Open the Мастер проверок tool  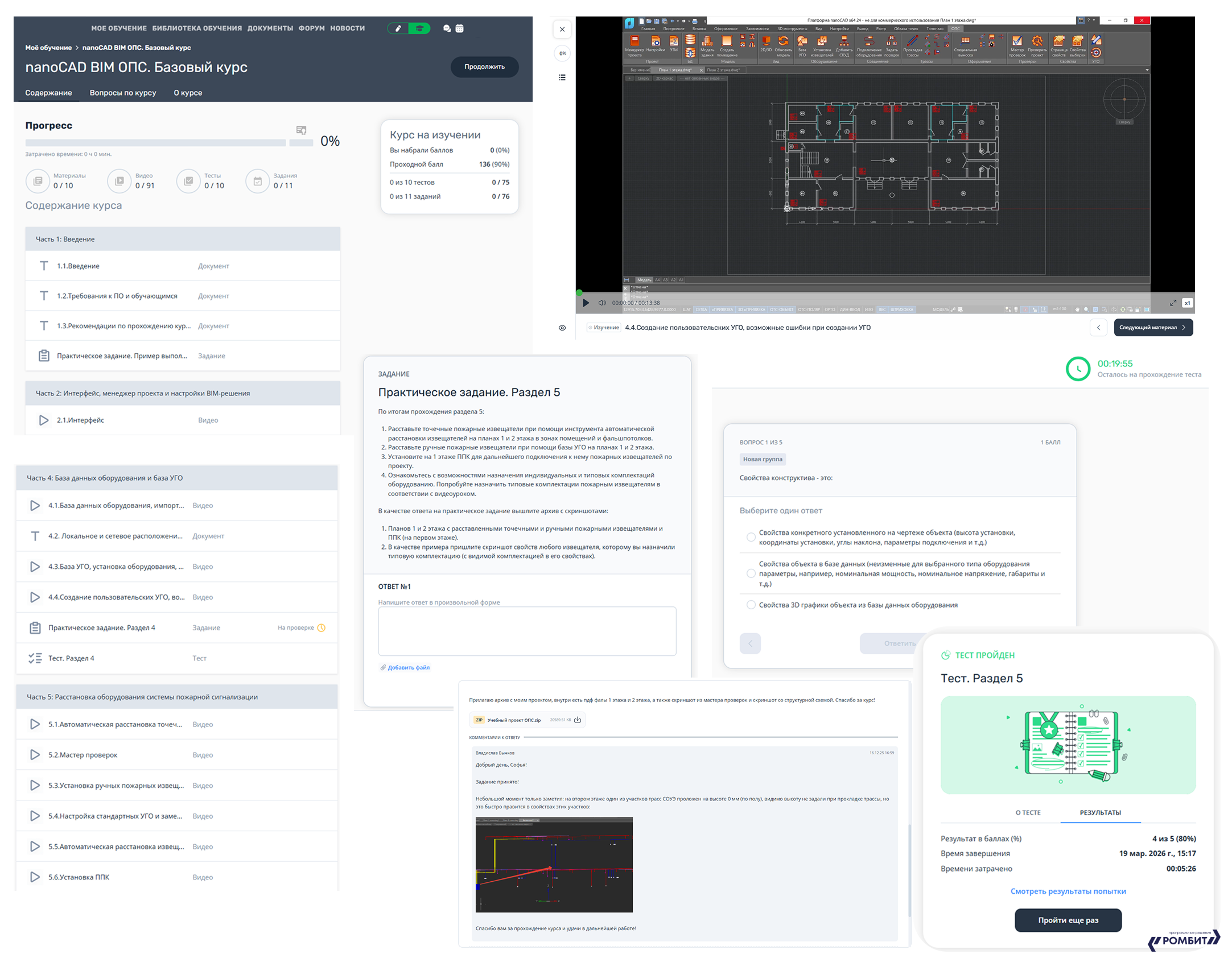click(x=1017, y=46)
